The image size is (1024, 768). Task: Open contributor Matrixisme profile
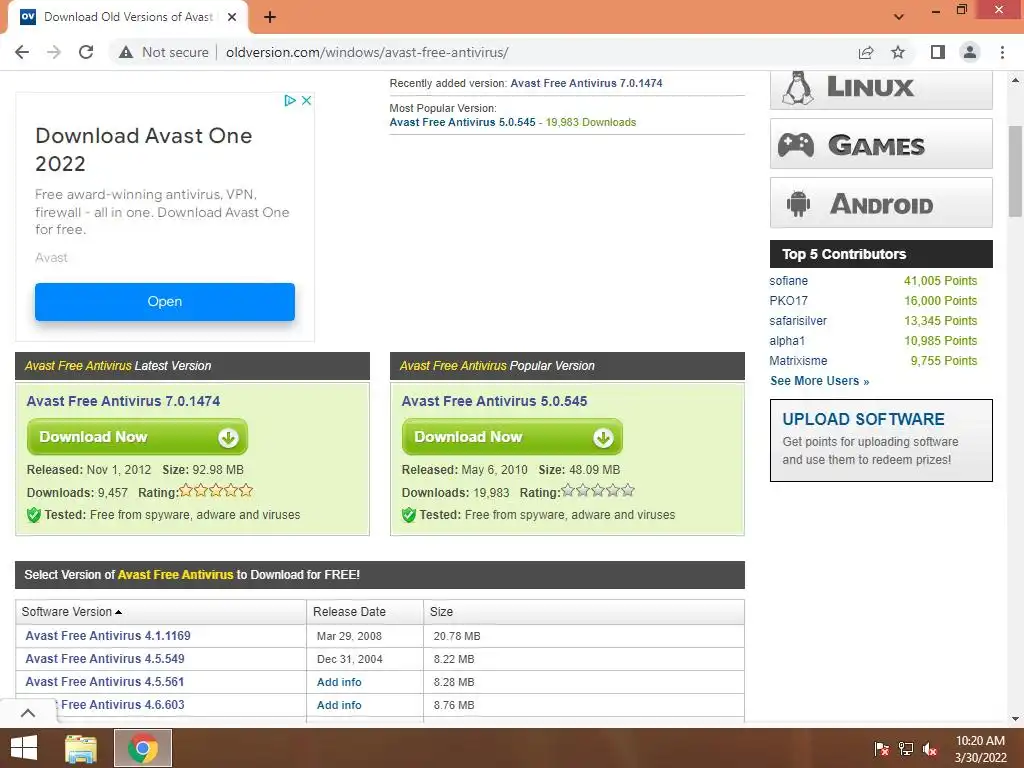pos(798,360)
